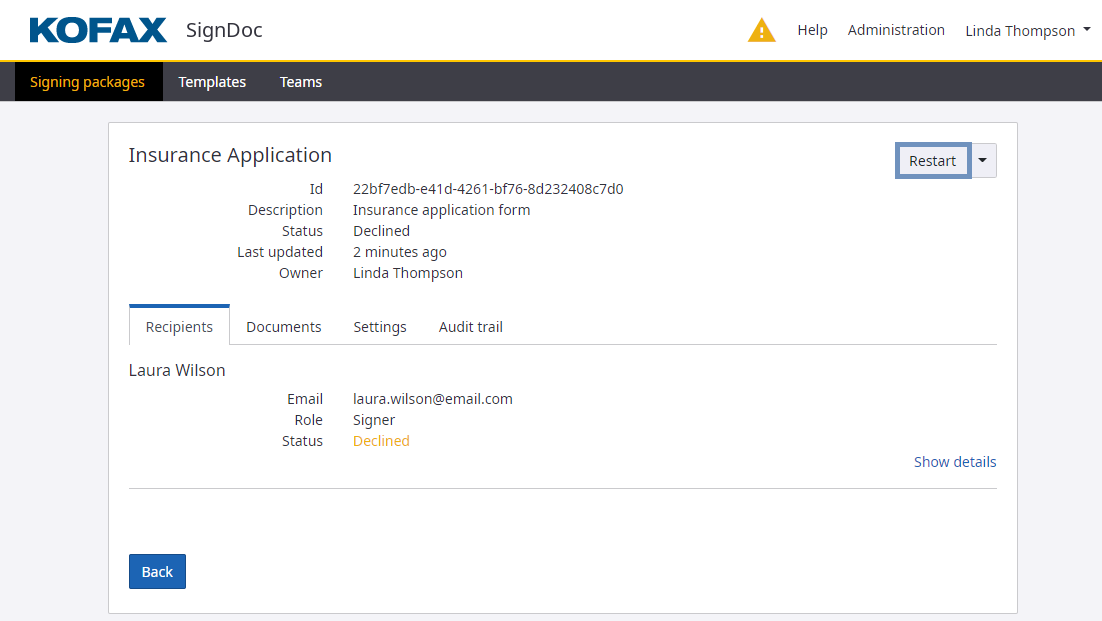Open the Linda Thompson user menu
The height and width of the screenshot is (621, 1102).
pyautogui.click(x=1026, y=31)
